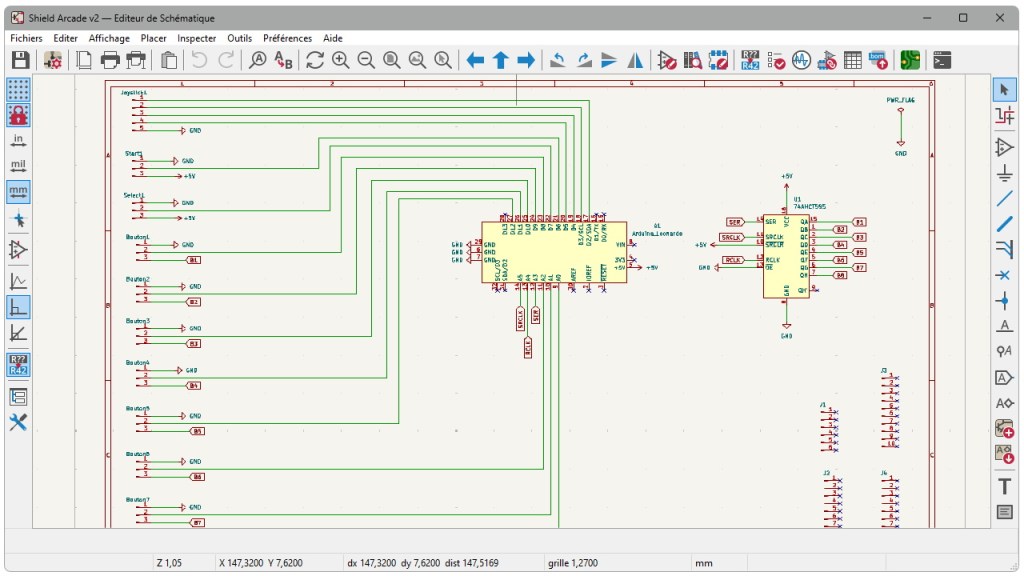Add a no-connect flag
The height and width of the screenshot is (576, 1024).
(x=1006, y=274)
